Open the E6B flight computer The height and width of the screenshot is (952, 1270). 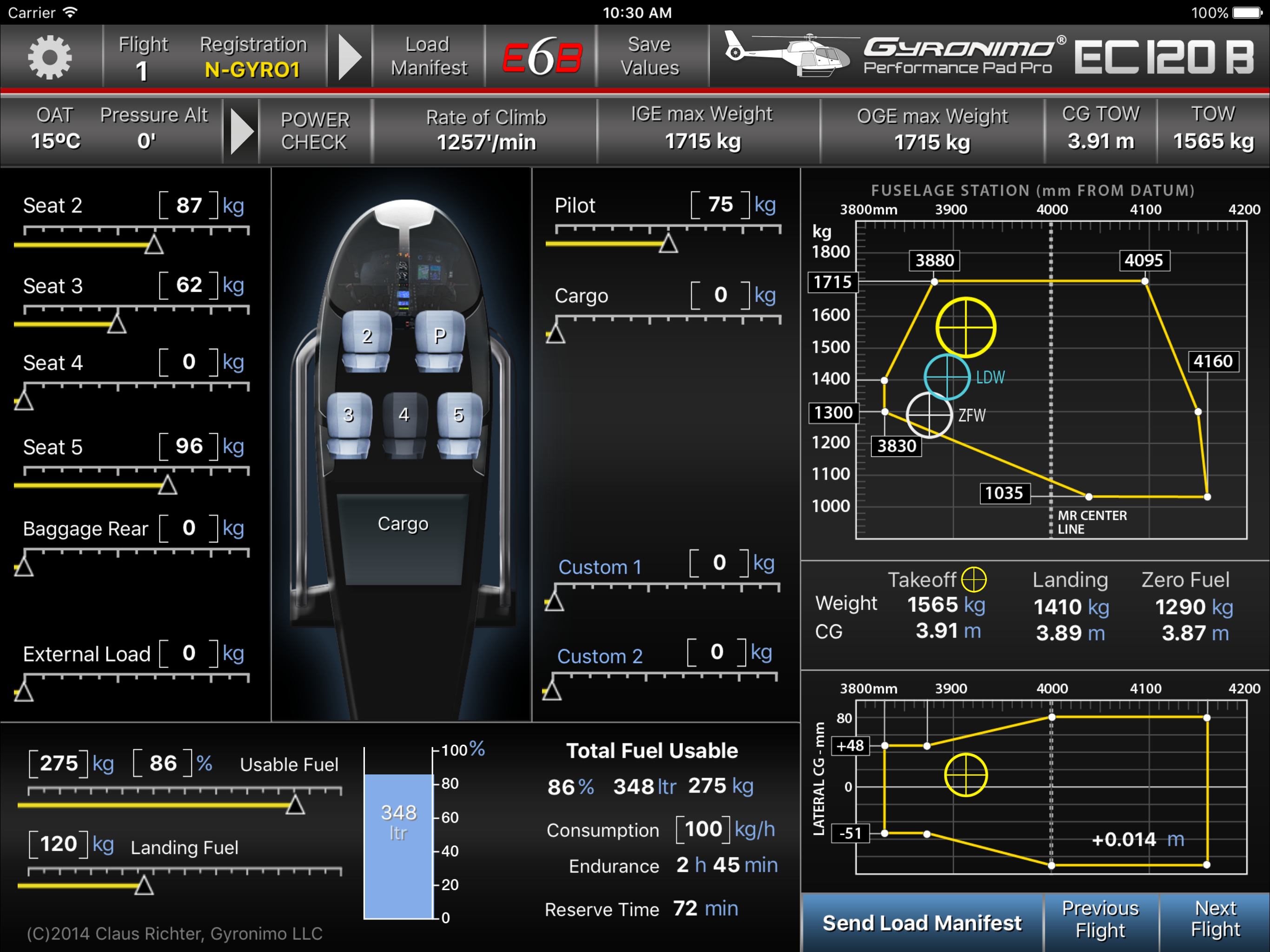(x=542, y=56)
